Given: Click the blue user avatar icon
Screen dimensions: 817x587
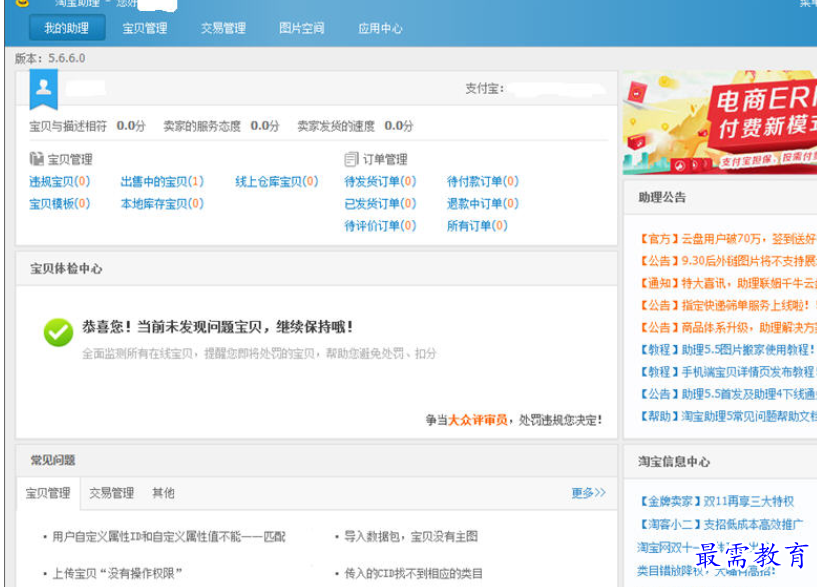Looking at the screenshot, I should [44, 89].
